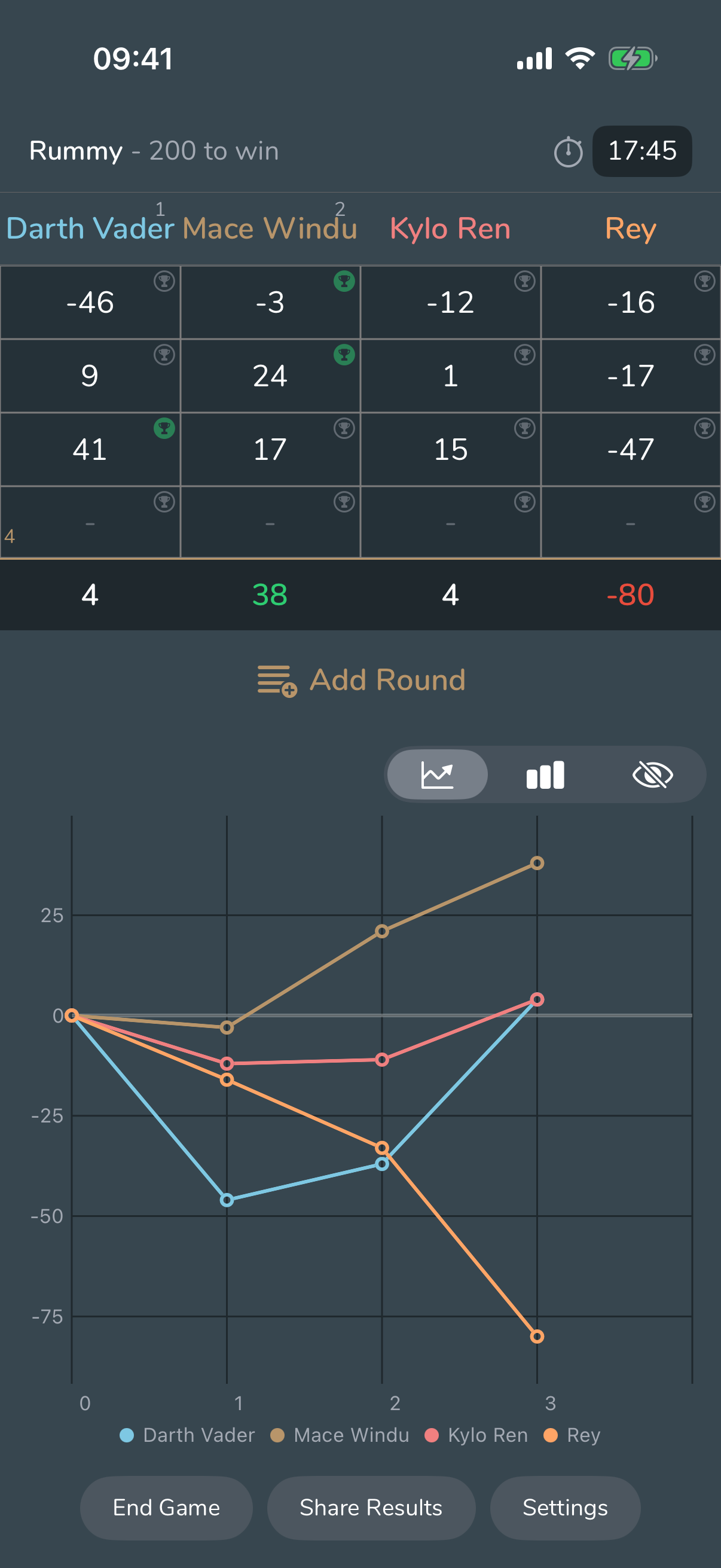Click the green trophy in Mace Windu's first round
Screen dimensions: 721x1568
[x=344, y=281]
